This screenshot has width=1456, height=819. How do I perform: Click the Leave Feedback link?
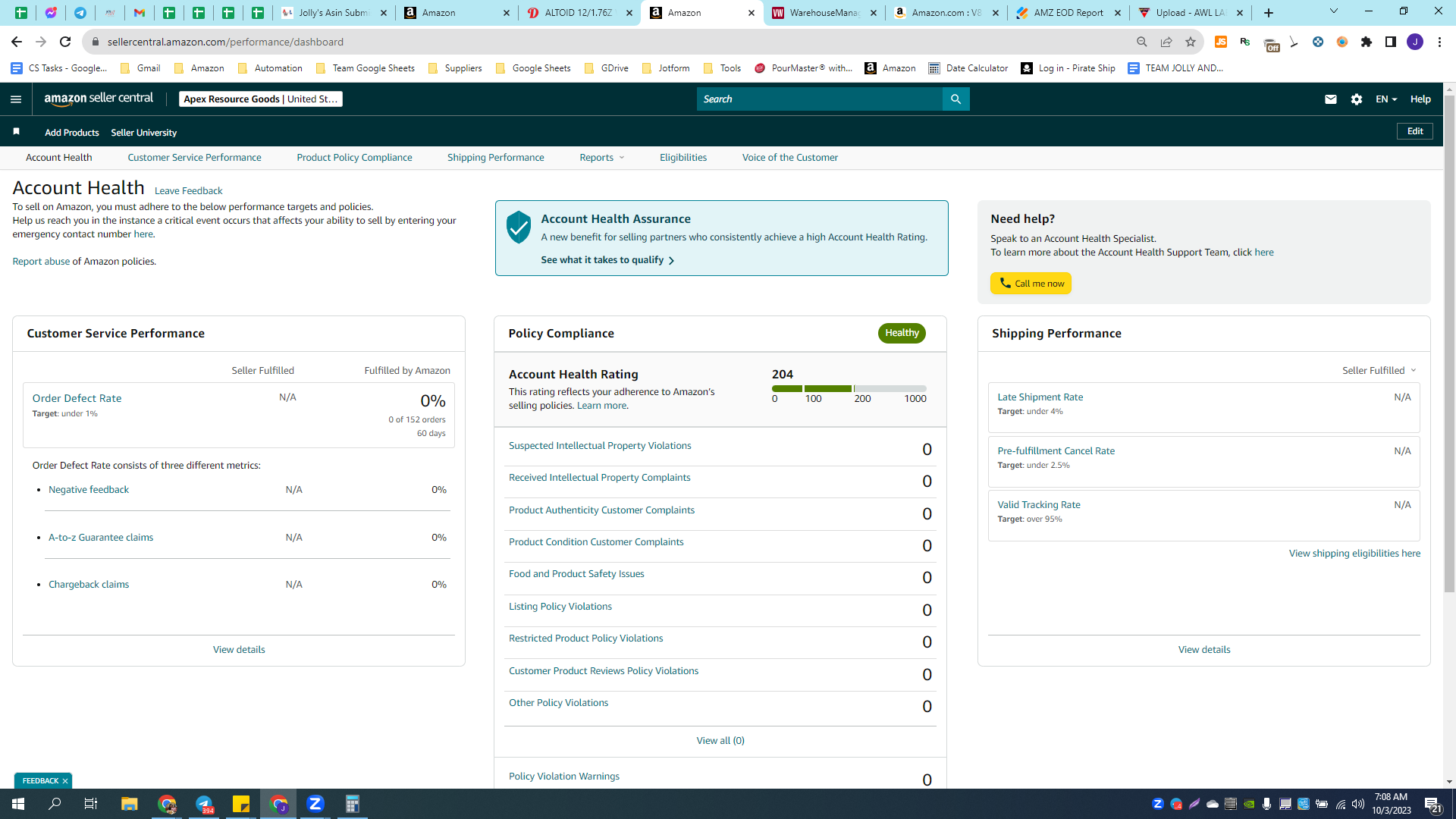click(x=188, y=191)
